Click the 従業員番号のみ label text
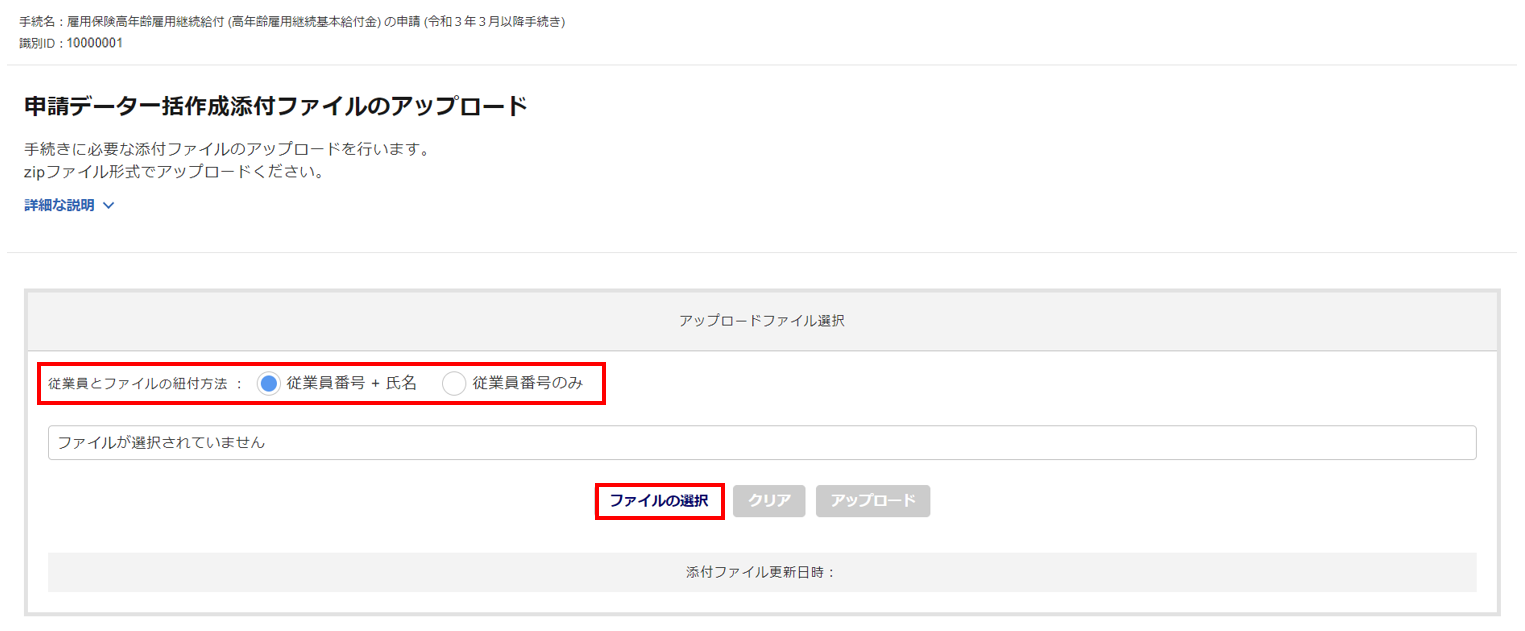1525x631 pixels. (527, 383)
